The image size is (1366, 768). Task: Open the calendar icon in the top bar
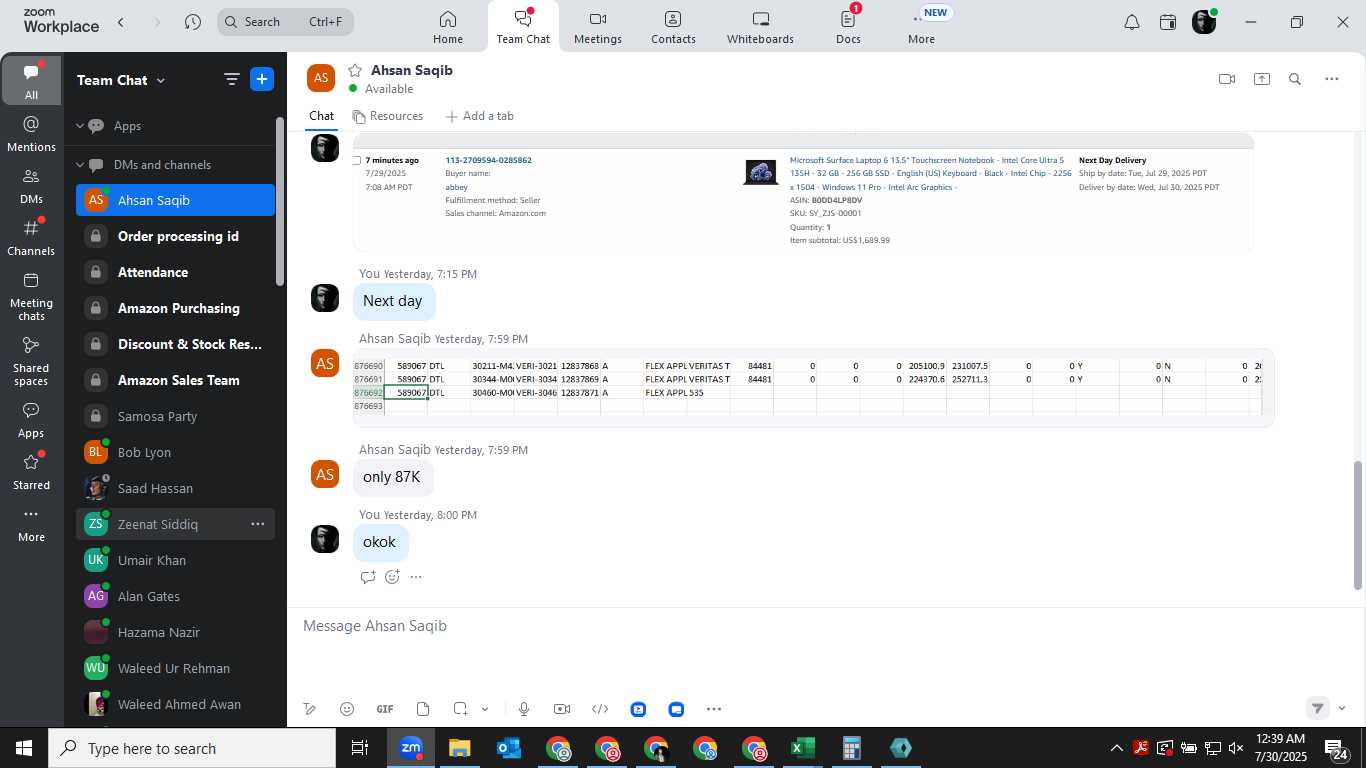click(1168, 22)
